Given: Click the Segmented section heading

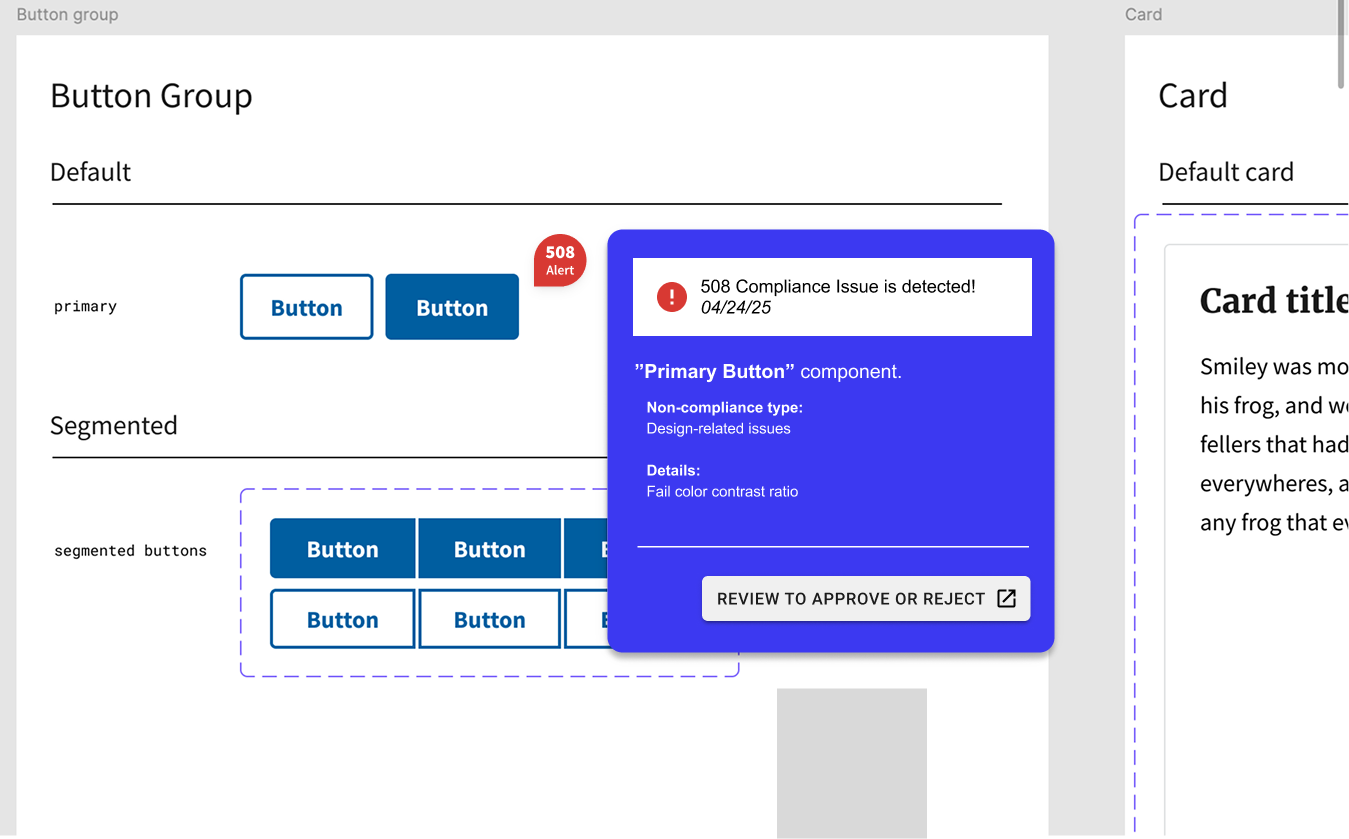Looking at the screenshot, I should pos(114,426).
